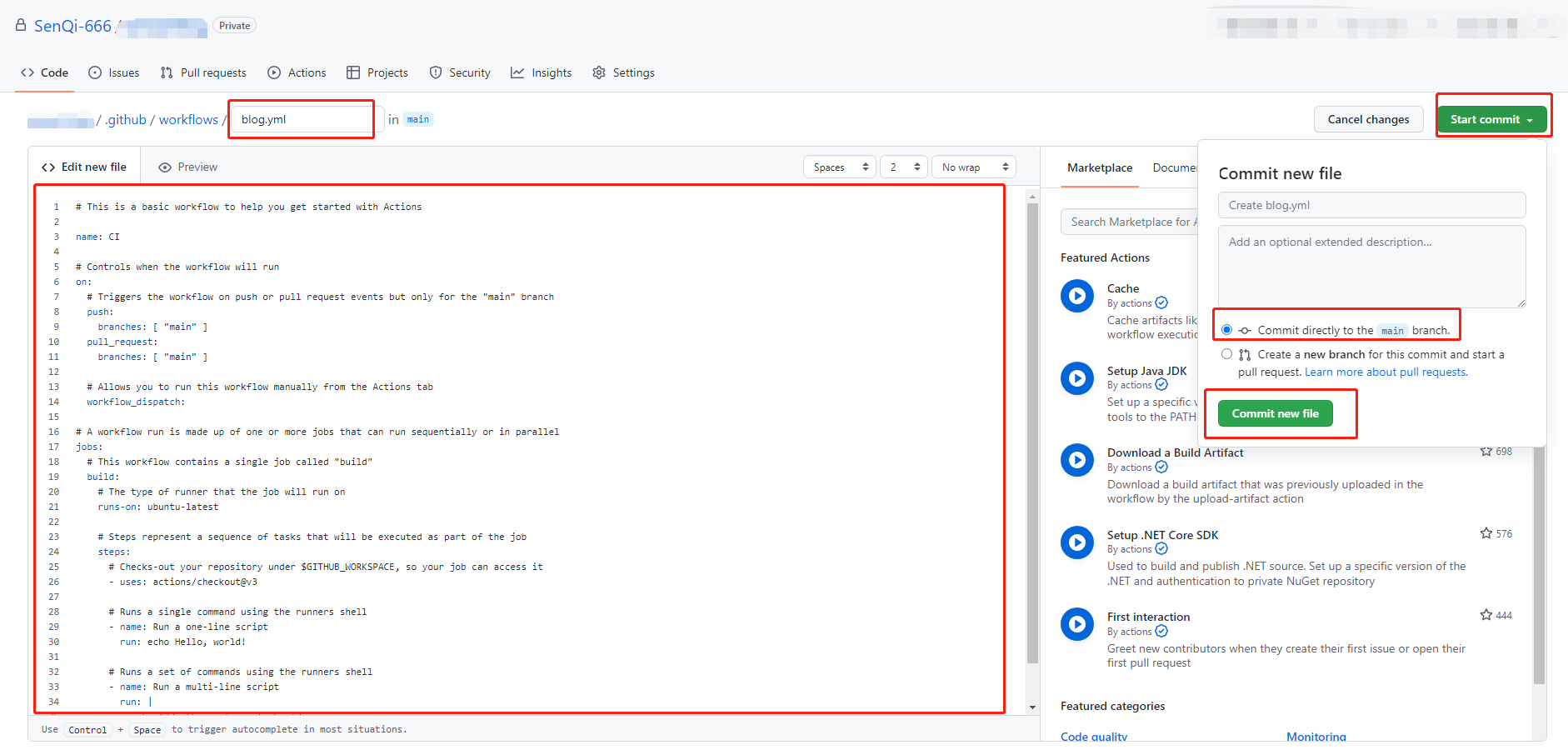Viewport: 1568px width, 755px height.
Task: Click the private repo lock icon
Action: 21,25
